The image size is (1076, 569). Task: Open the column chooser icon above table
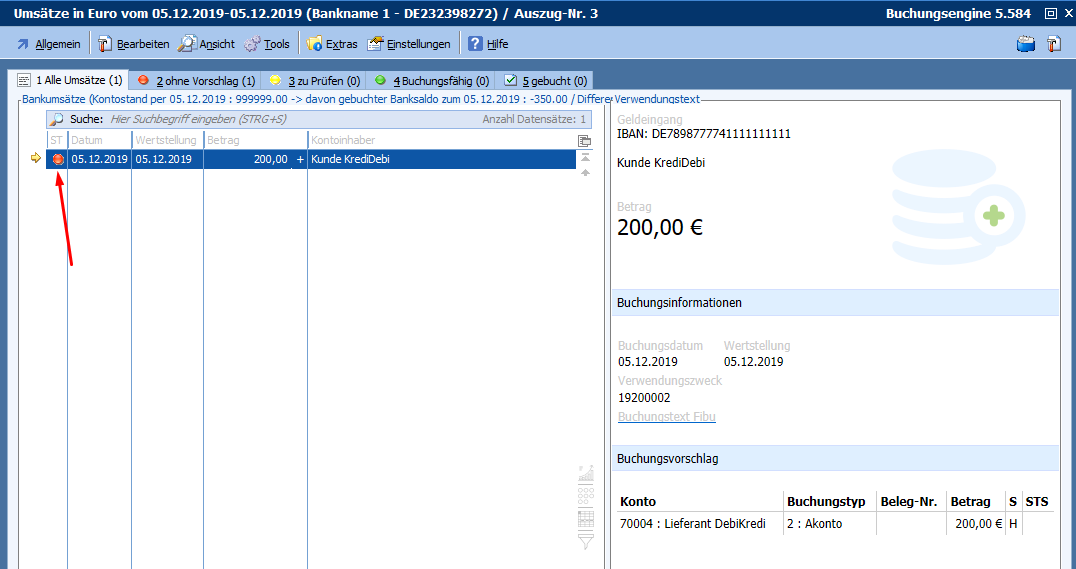click(x=584, y=141)
